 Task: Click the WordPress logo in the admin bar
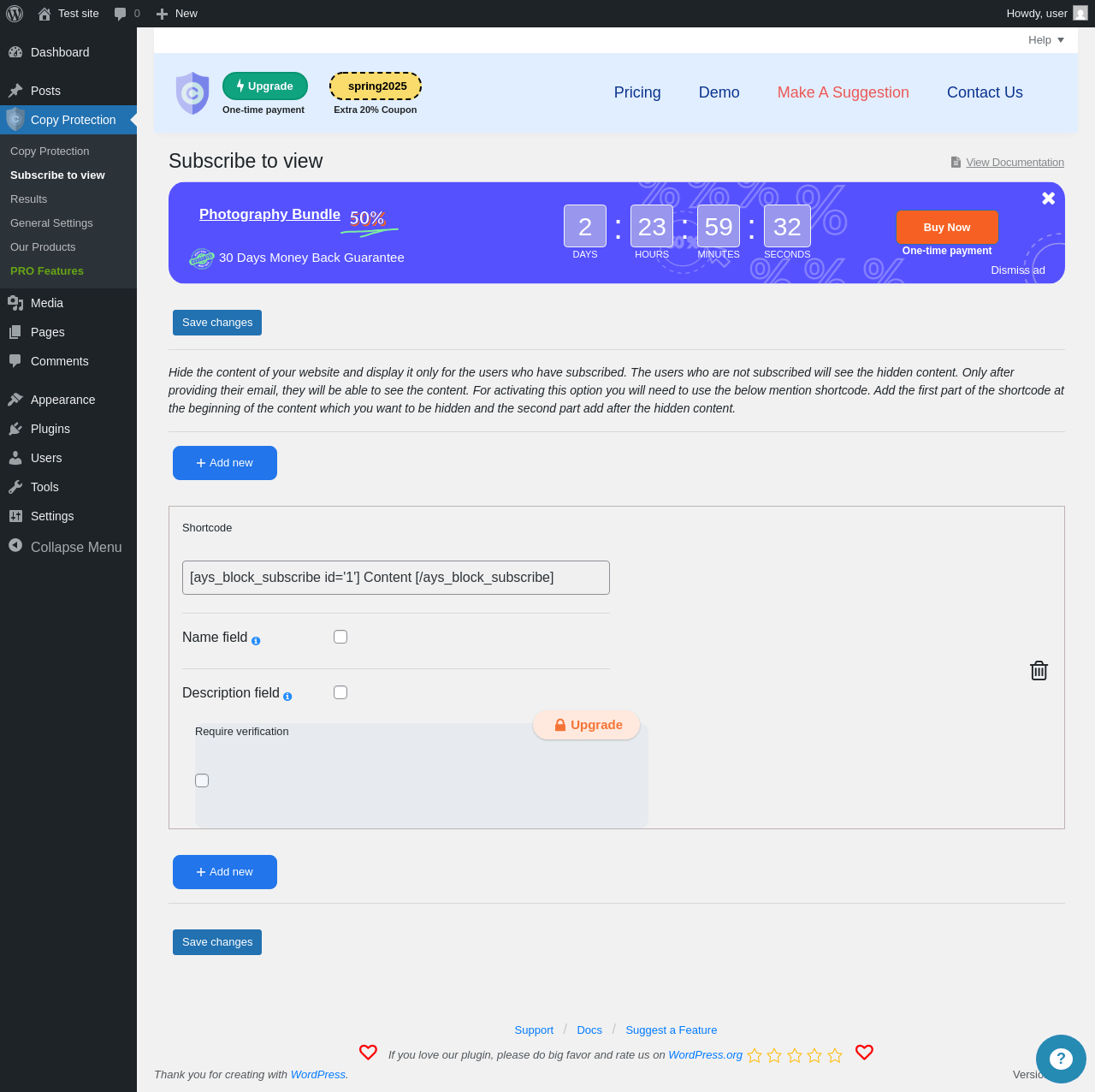click(x=15, y=14)
